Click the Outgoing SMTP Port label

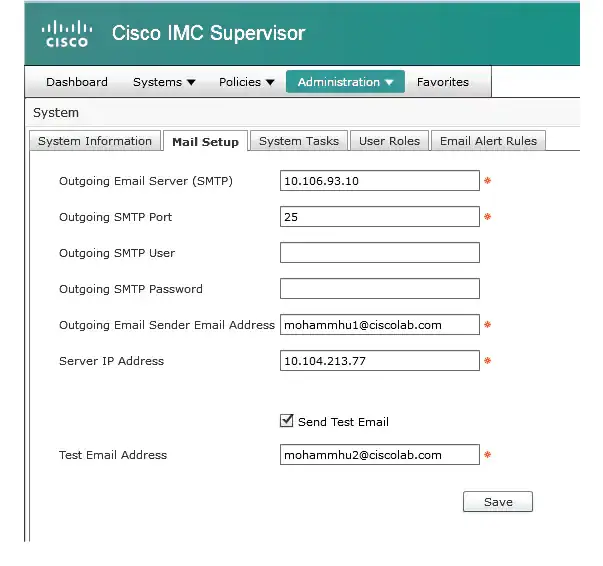115,217
